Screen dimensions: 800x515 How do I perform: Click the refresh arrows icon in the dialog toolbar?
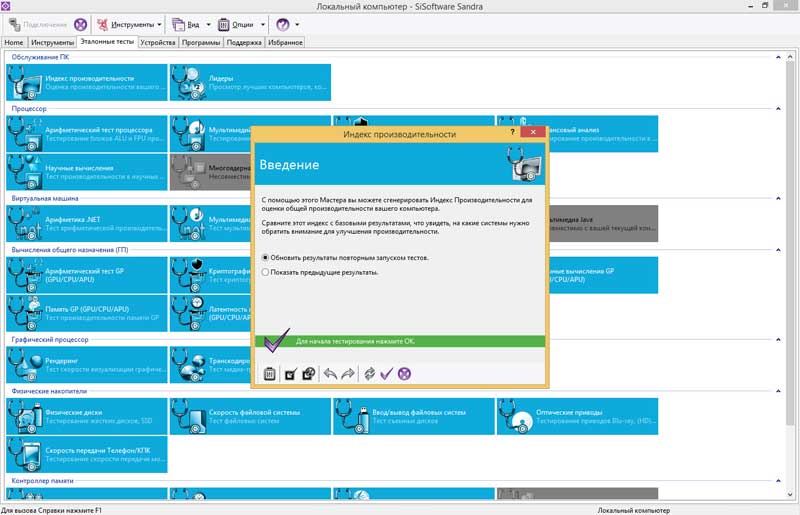[369, 374]
